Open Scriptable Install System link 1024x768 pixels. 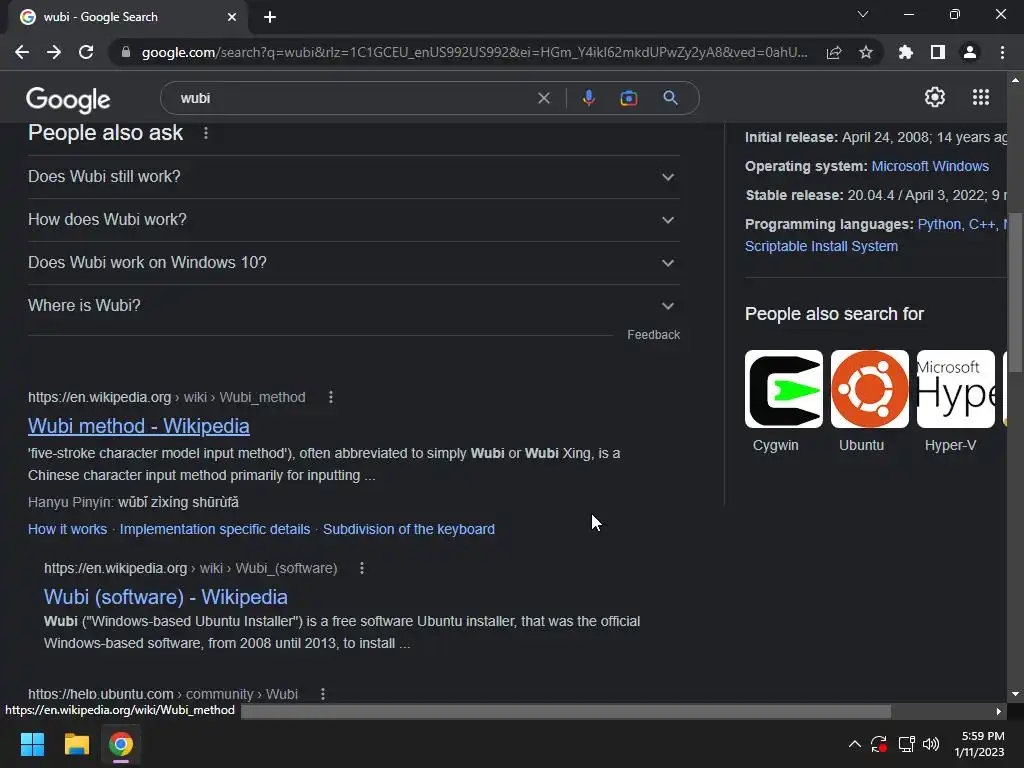(x=822, y=246)
